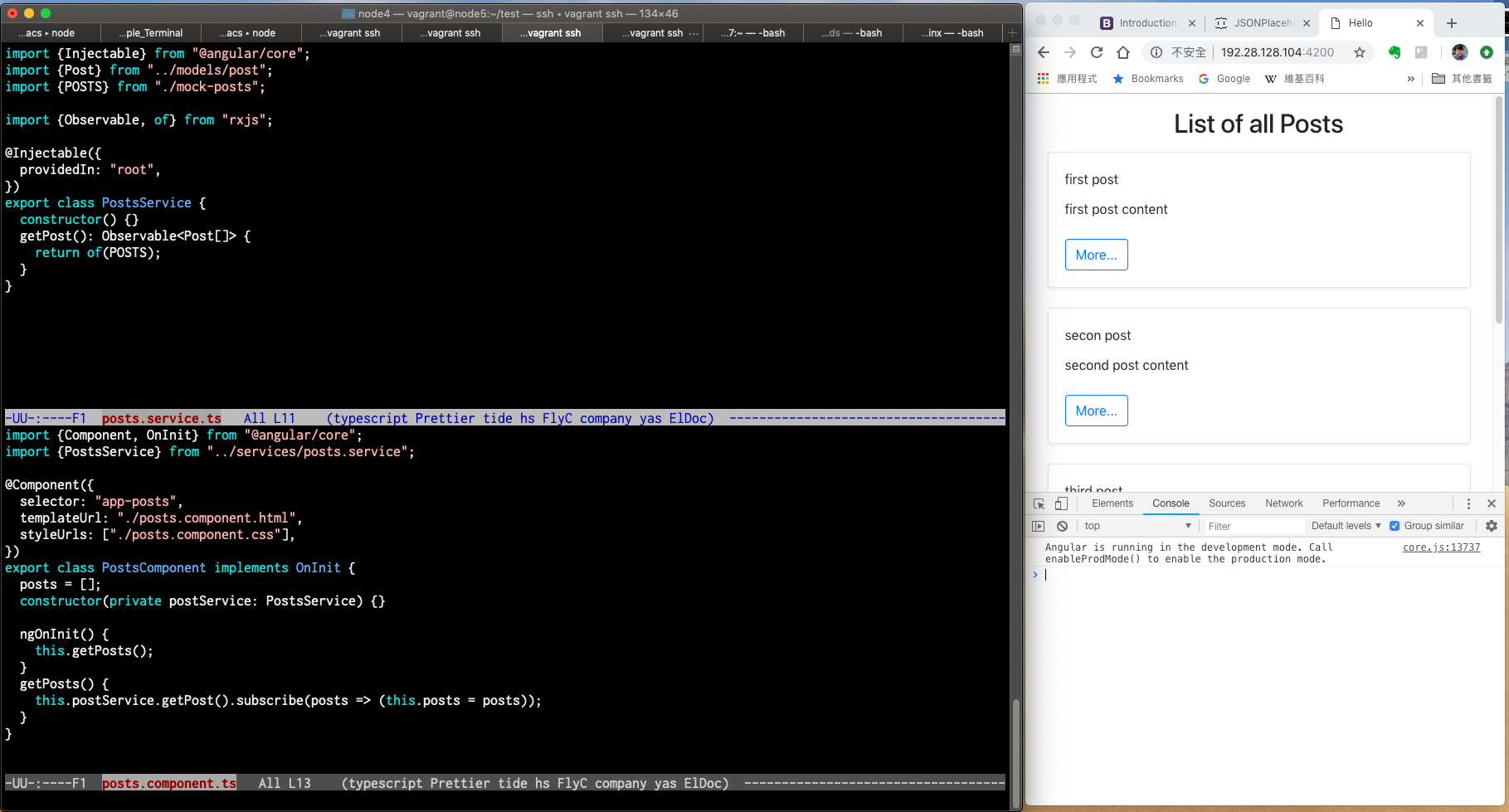Switch to the Network panel

coord(1284,503)
